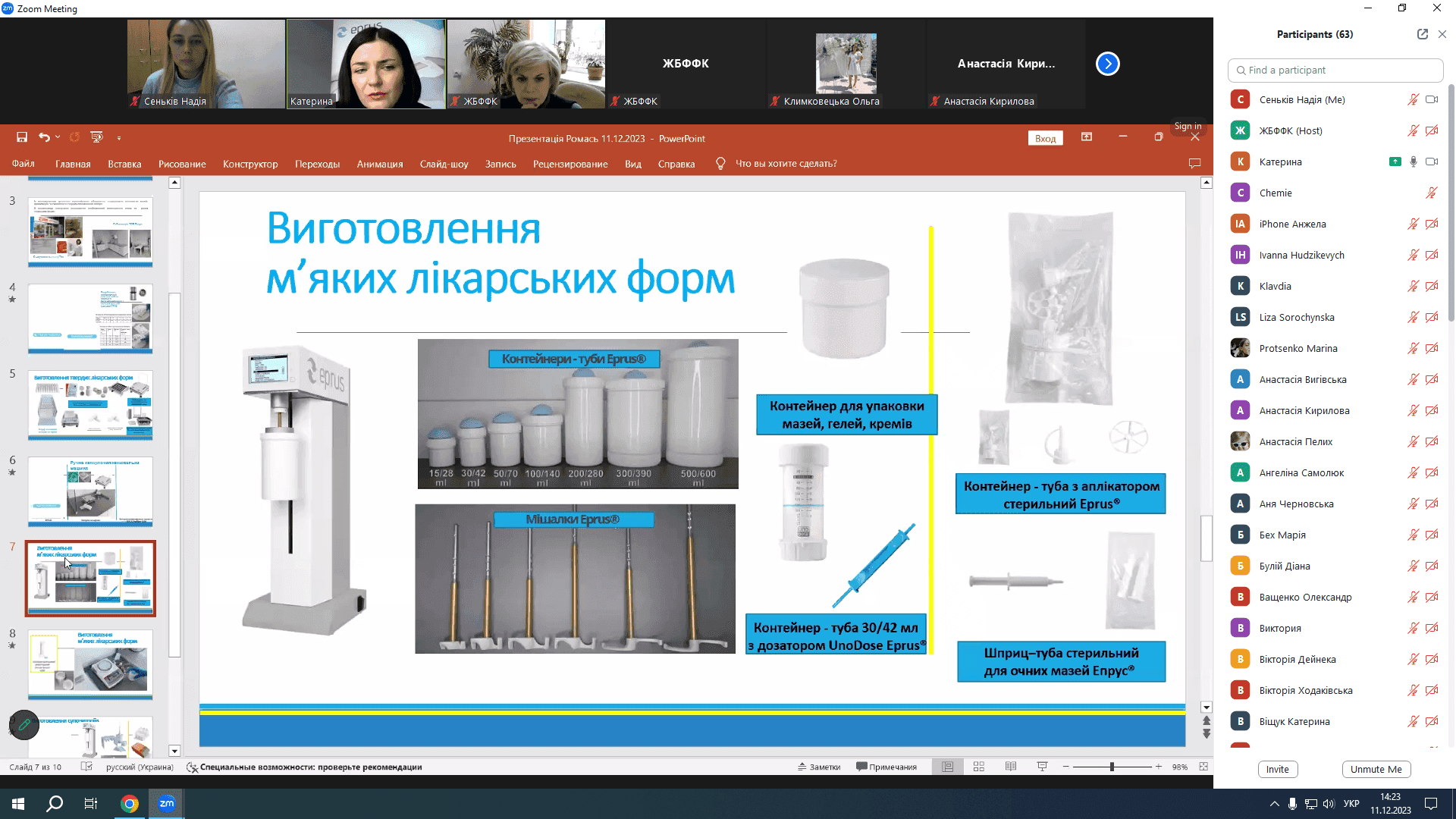Switch to the Конструктор ribbon tab
Image resolution: width=1456 pixels, height=819 pixels.
point(250,164)
